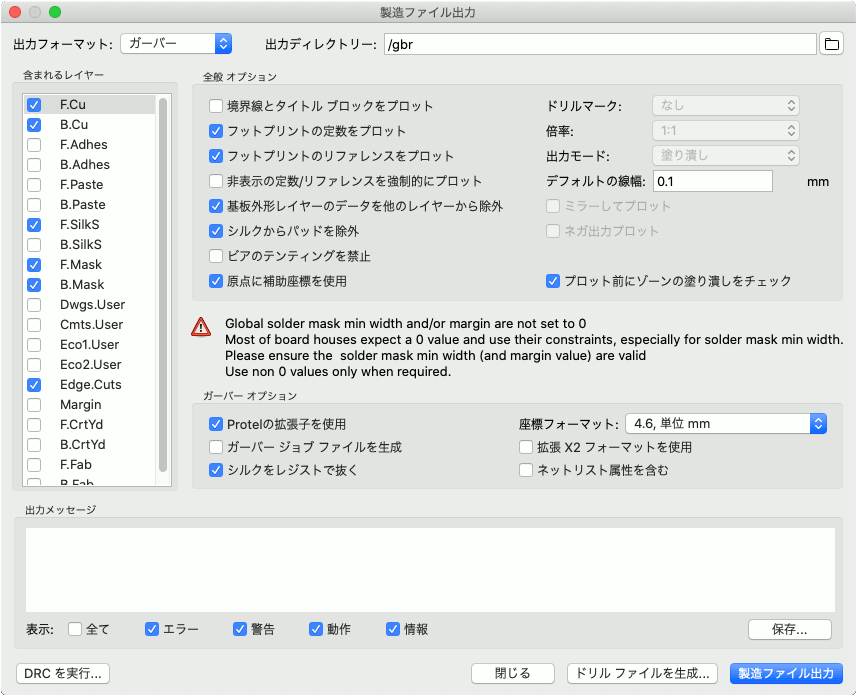
Task: Toggle プロット前にゾーンの塗り潰しをチェック checkbox
Action: click(x=553, y=281)
